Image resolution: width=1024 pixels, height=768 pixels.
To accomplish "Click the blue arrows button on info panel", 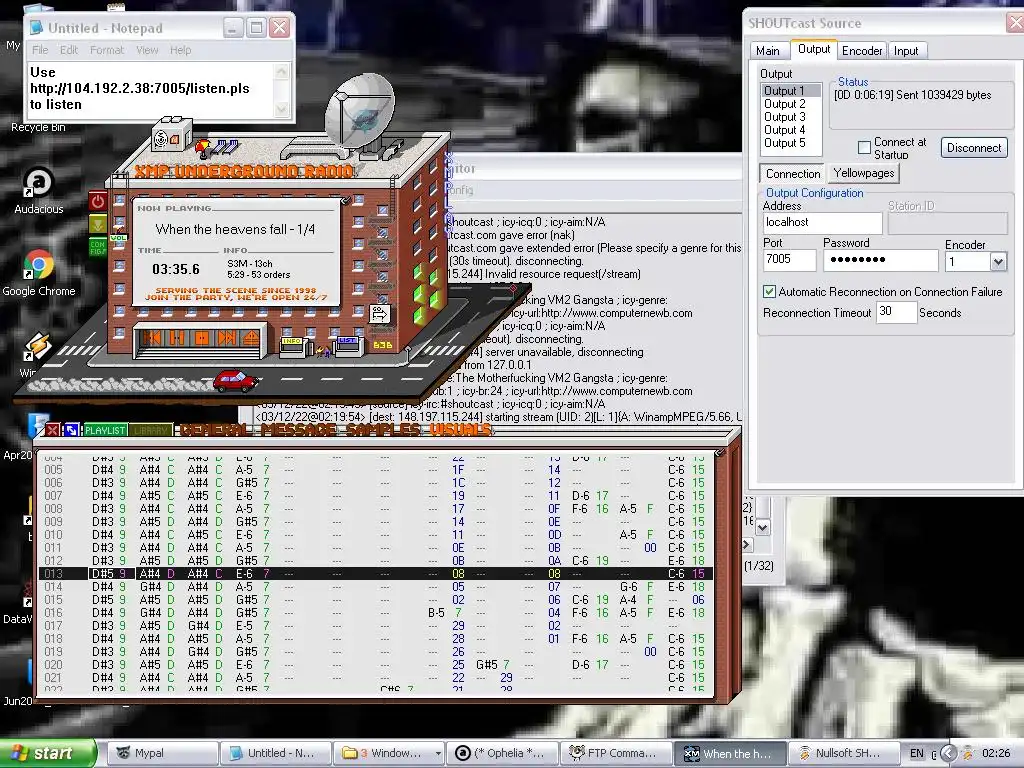I will click(72, 430).
